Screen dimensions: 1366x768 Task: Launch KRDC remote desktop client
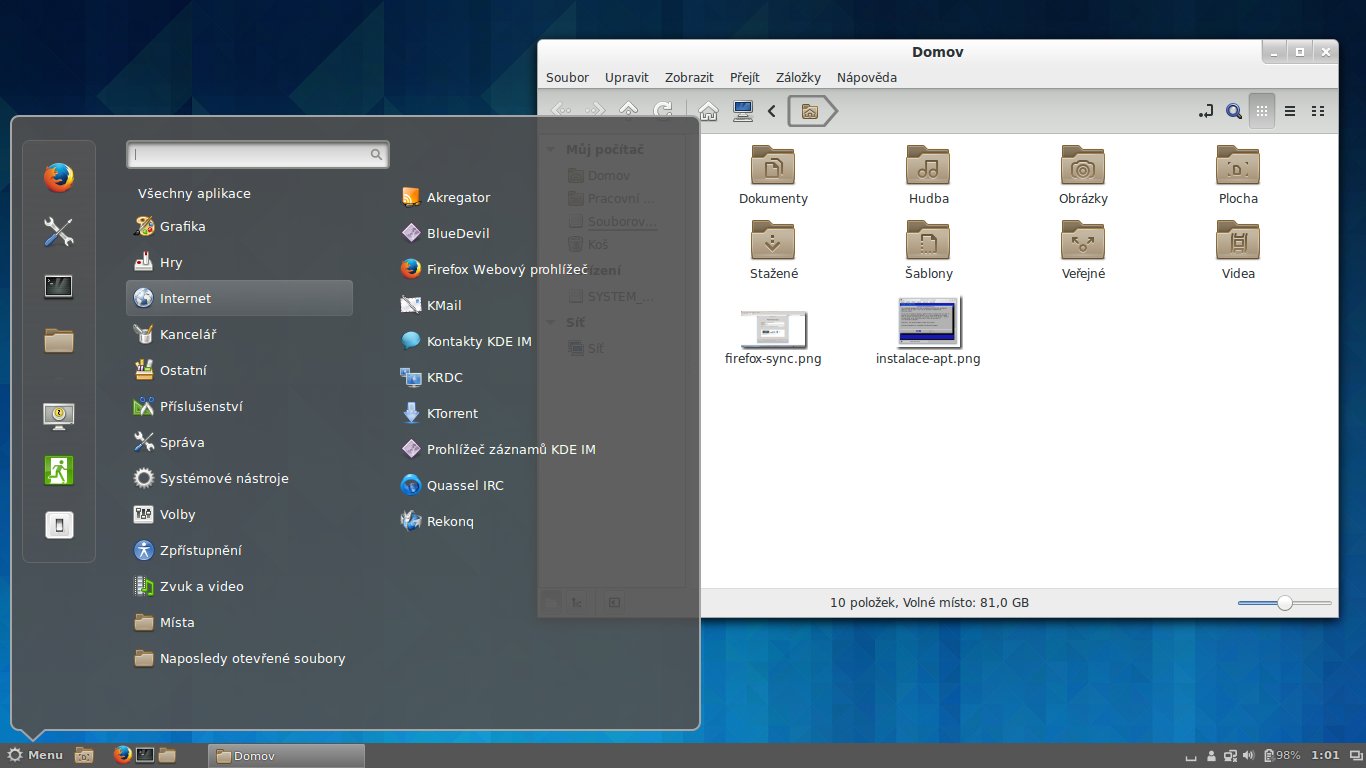pyautogui.click(x=431, y=377)
